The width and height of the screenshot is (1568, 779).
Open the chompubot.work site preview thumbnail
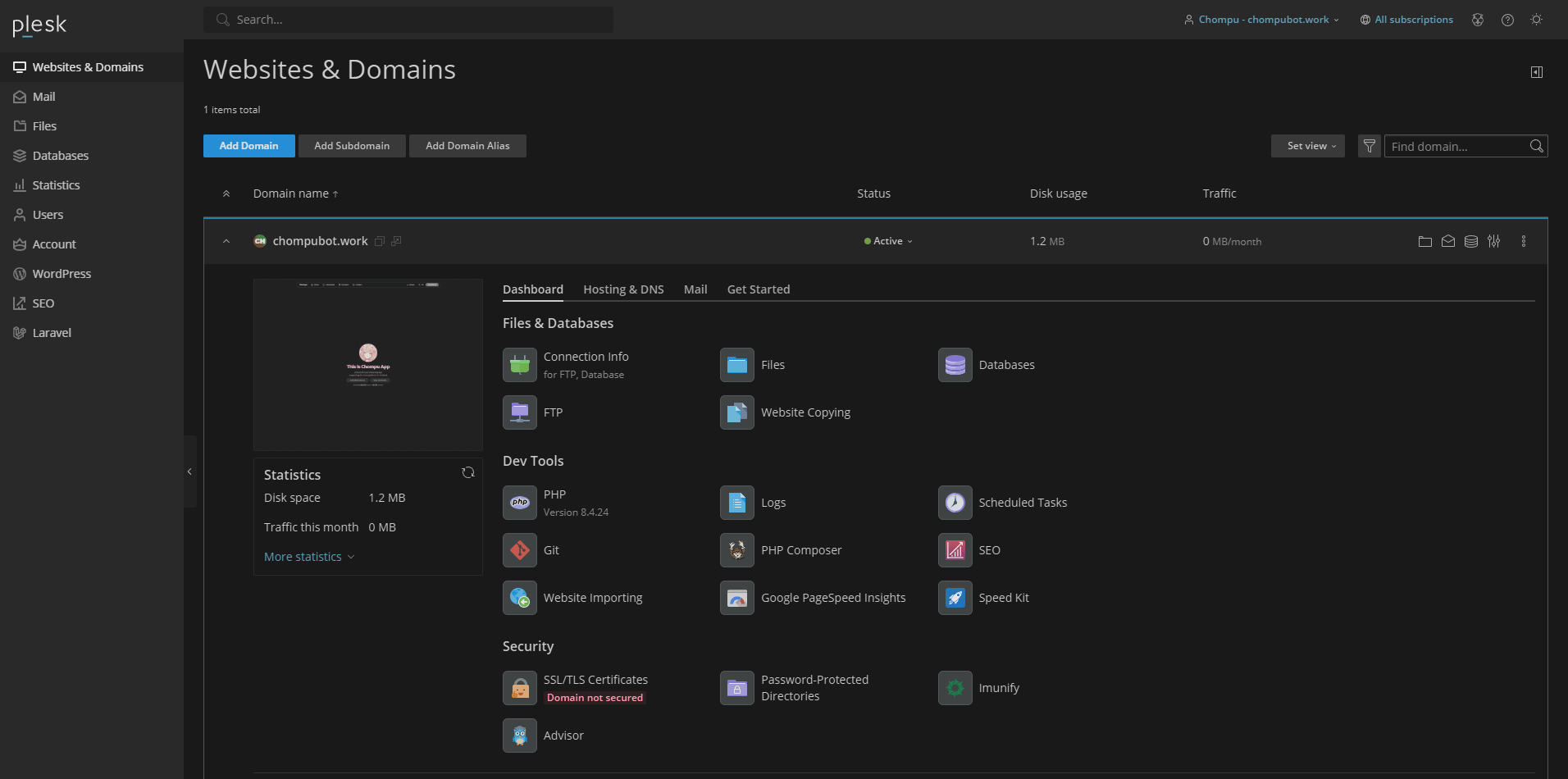(x=368, y=365)
